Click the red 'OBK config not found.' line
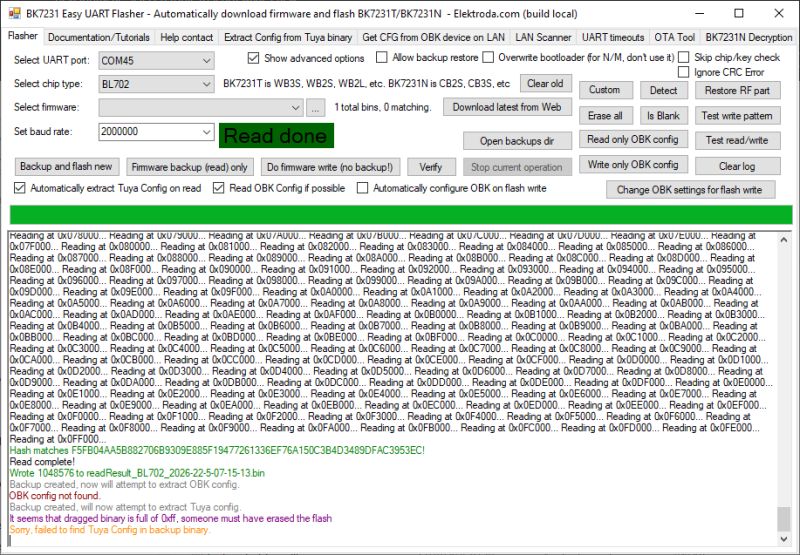The image size is (800, 555). click(x=55, y=495)
